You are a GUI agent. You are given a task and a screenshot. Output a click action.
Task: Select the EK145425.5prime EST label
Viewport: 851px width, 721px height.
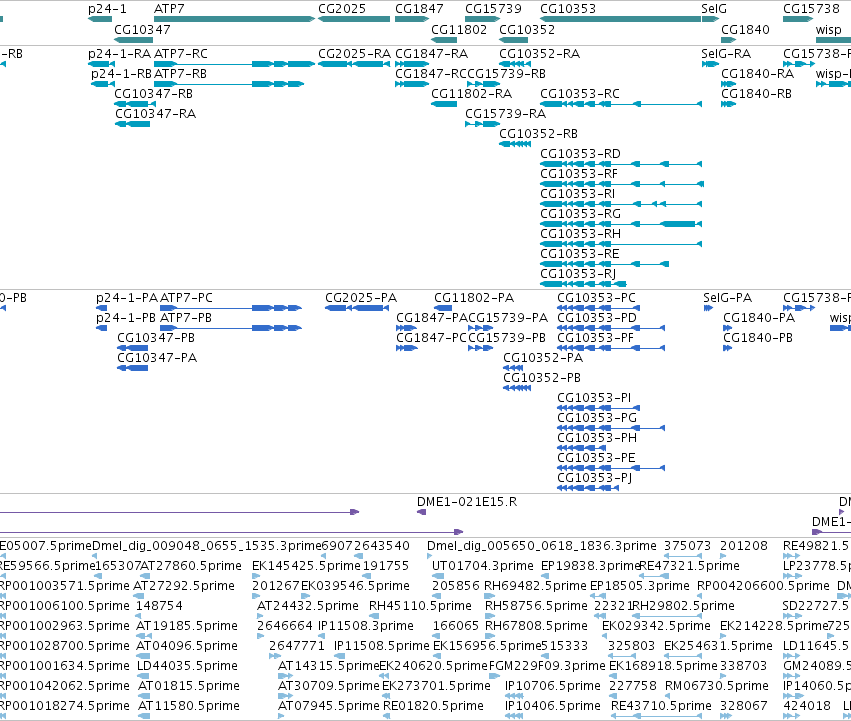point(306,566)
